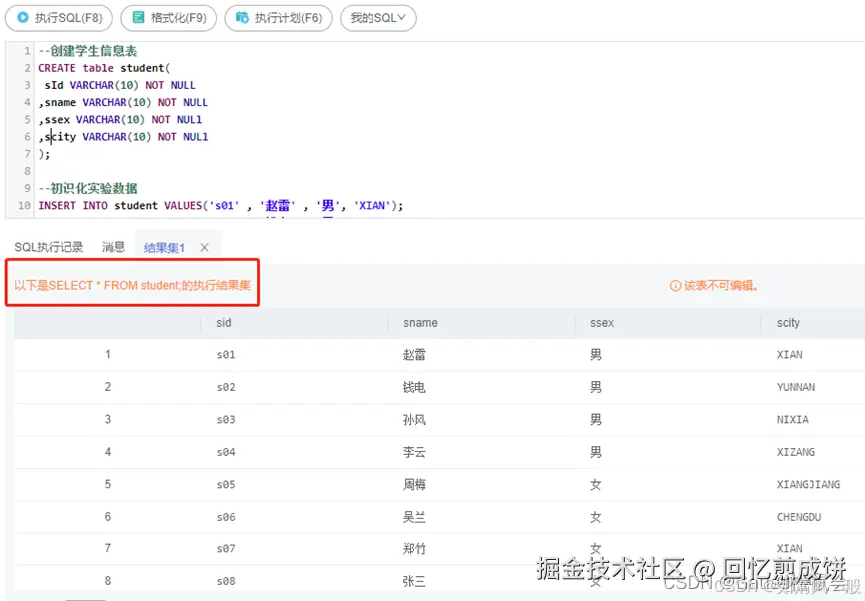Click the XIANGJIANG city cell
The width and height of the screenshot is (865, 601).
808,485
